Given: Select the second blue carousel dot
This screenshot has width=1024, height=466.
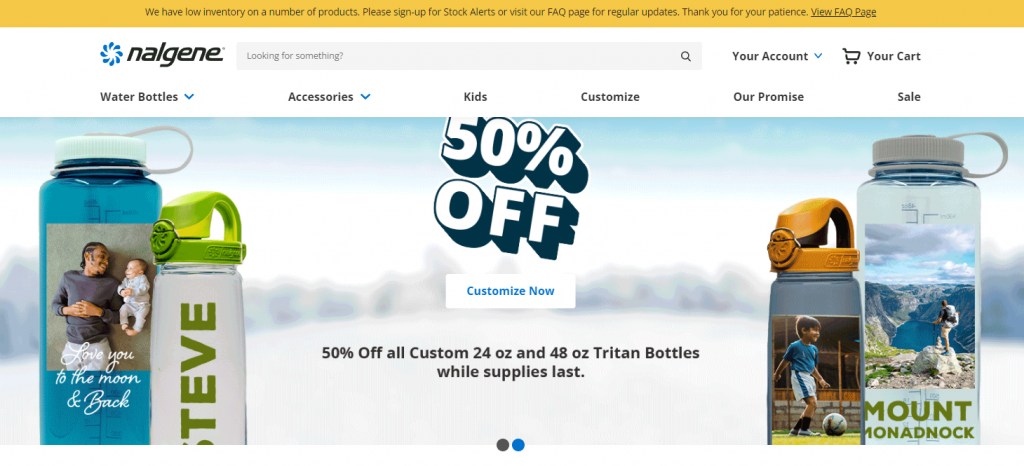Looking at the screenshot, I should point(518,445).
